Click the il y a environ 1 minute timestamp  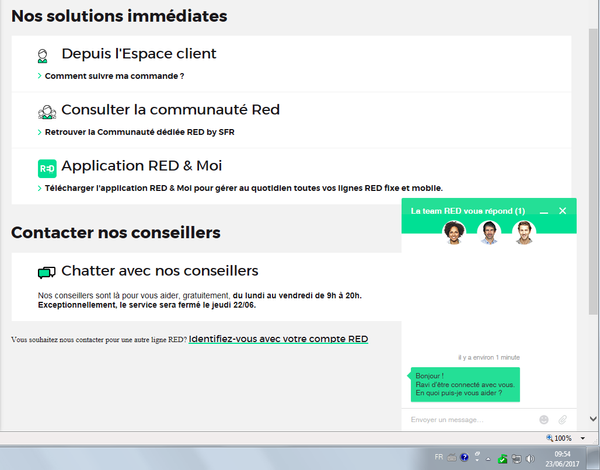489,357
